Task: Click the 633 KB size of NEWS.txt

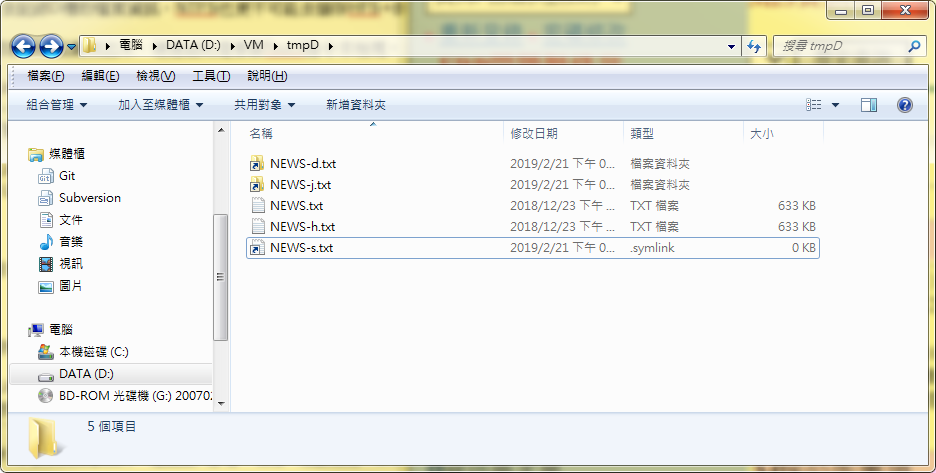Action: (x=797, y=205)
